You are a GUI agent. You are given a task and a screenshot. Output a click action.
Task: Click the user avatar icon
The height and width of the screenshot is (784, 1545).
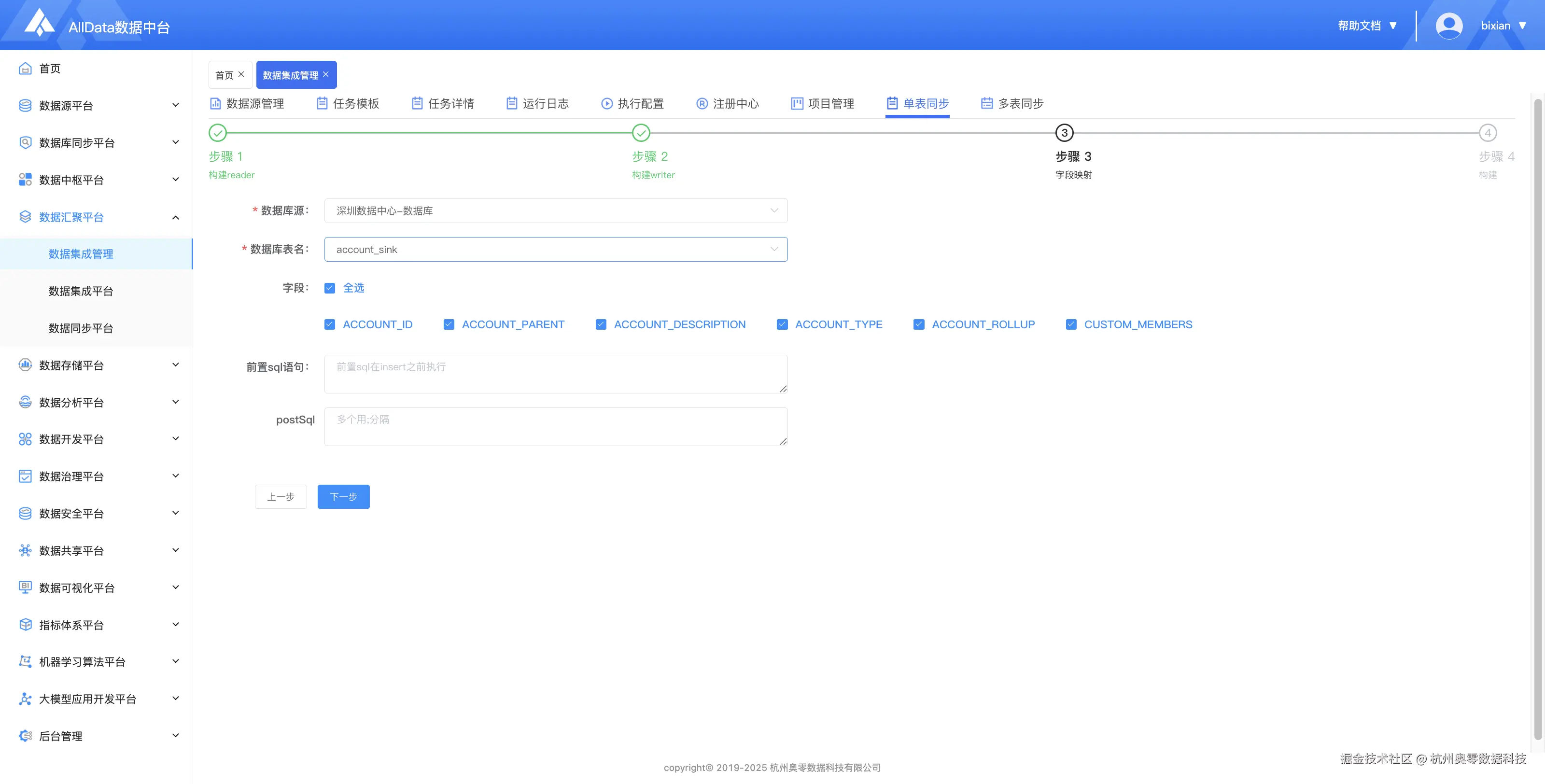pyautogui.click(x=1449, y=26)
